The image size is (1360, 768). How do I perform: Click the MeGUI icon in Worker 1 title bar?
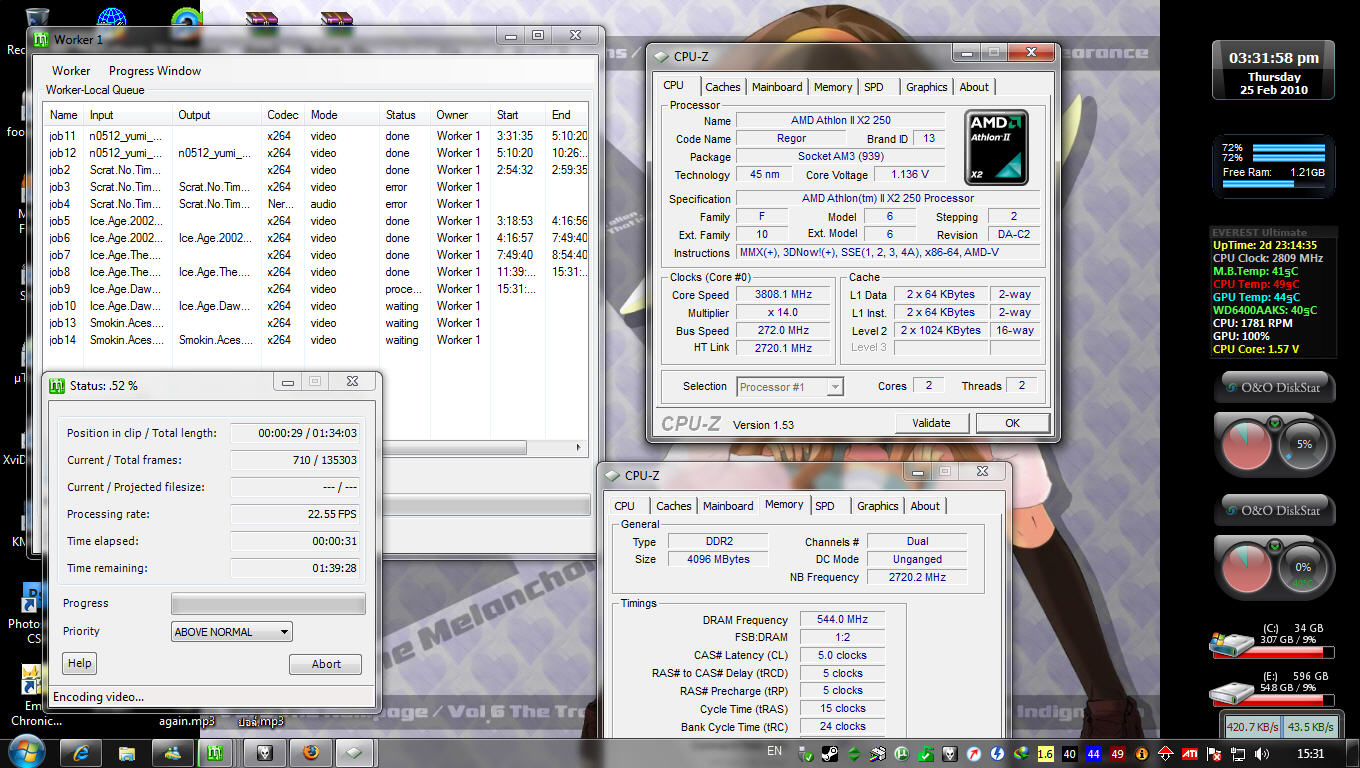(41, 39)
